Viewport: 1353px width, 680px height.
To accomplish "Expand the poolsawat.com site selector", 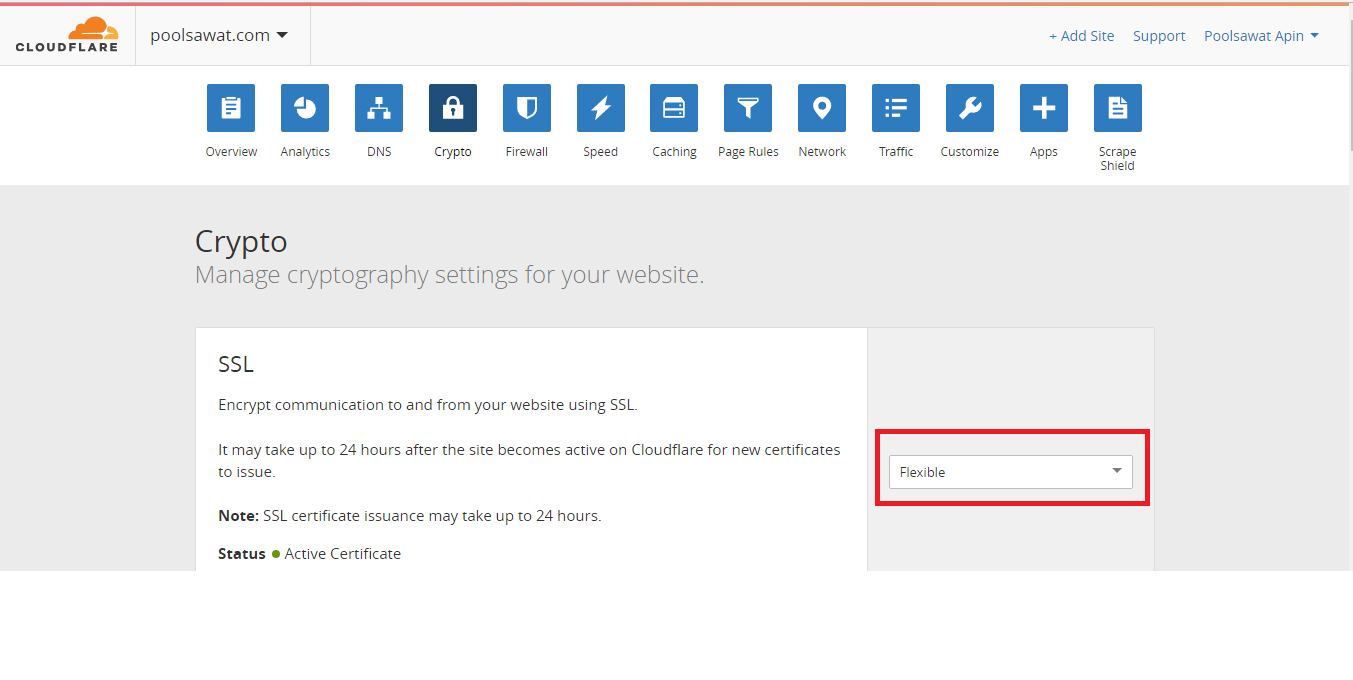I will tap(219, 35).
